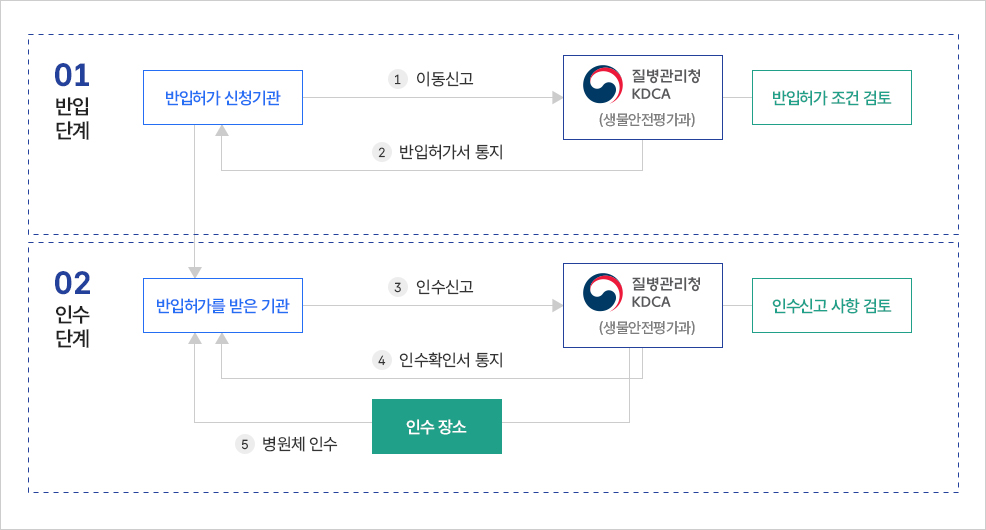Screen dimensions: 986x530
Task: Click the 반입허가서 통지 label
Action: click(451, 153)
